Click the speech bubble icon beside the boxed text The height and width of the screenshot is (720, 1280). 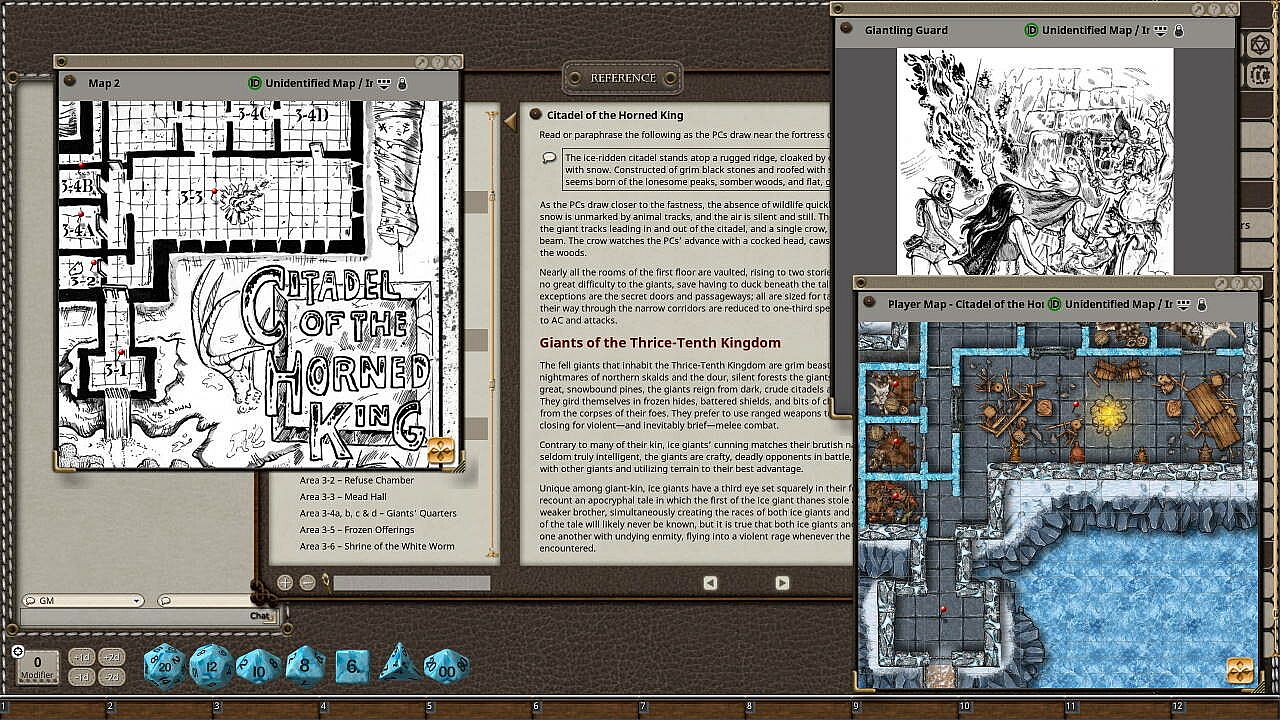click(549, 158)
